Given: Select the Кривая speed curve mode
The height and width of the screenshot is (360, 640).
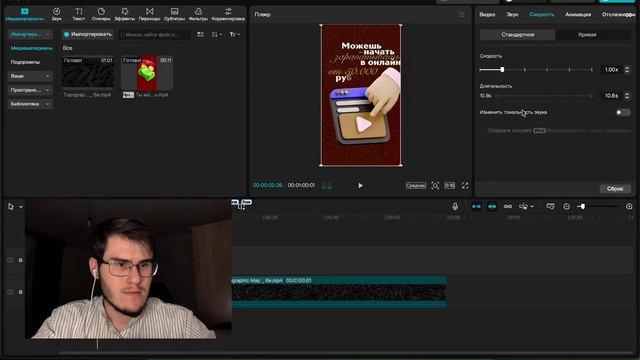Looking at the screenshot, I should pyautogui.click(x=587, y=35).
